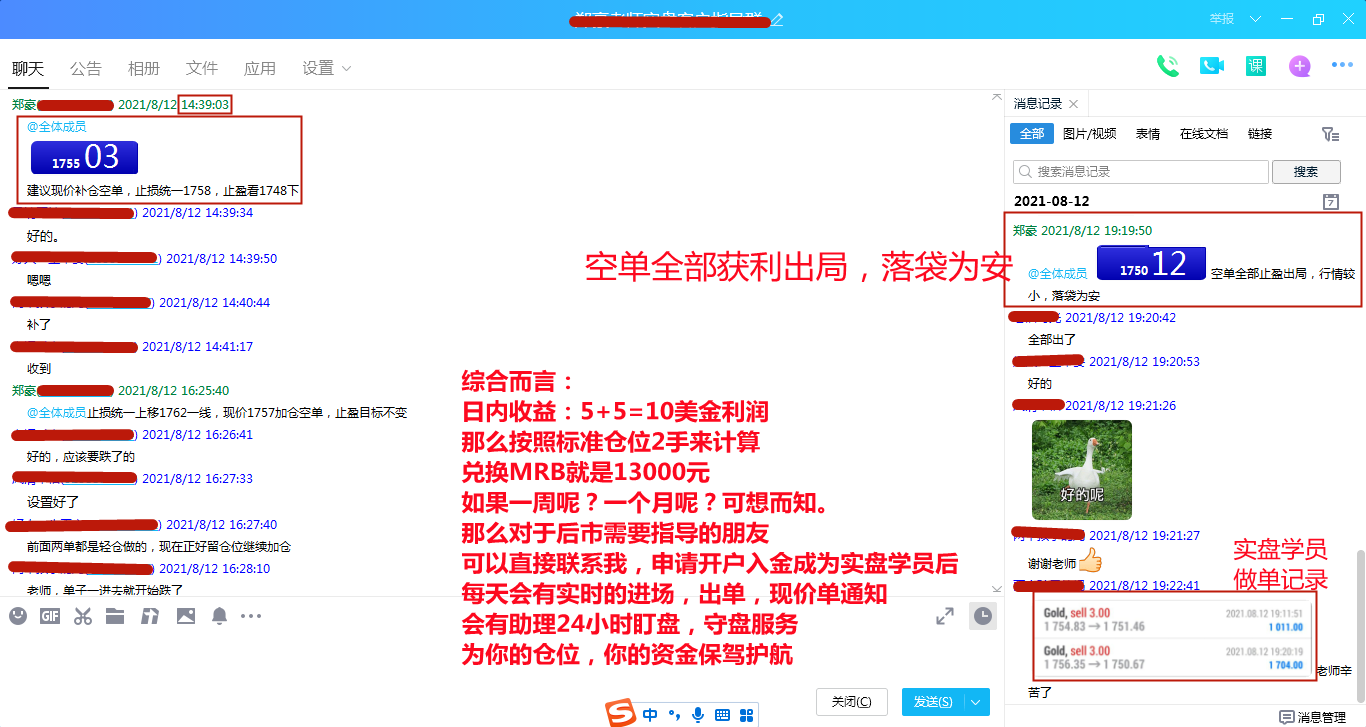Filter records by 图片/视频
This screenshot has height=727, width=1366.
tap(1089, 134)
